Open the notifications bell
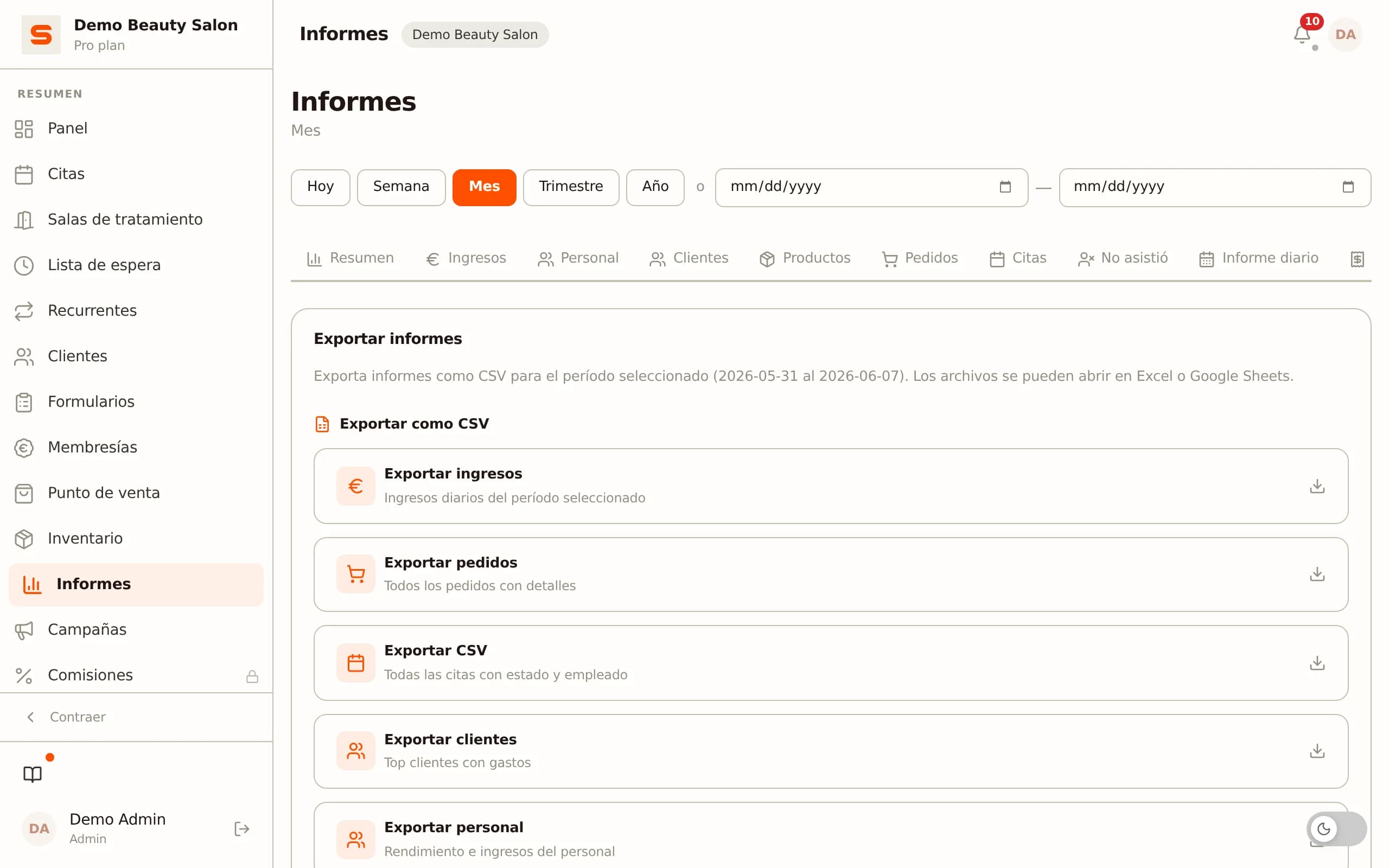1389x868 pixels. tap(1301, 34)
